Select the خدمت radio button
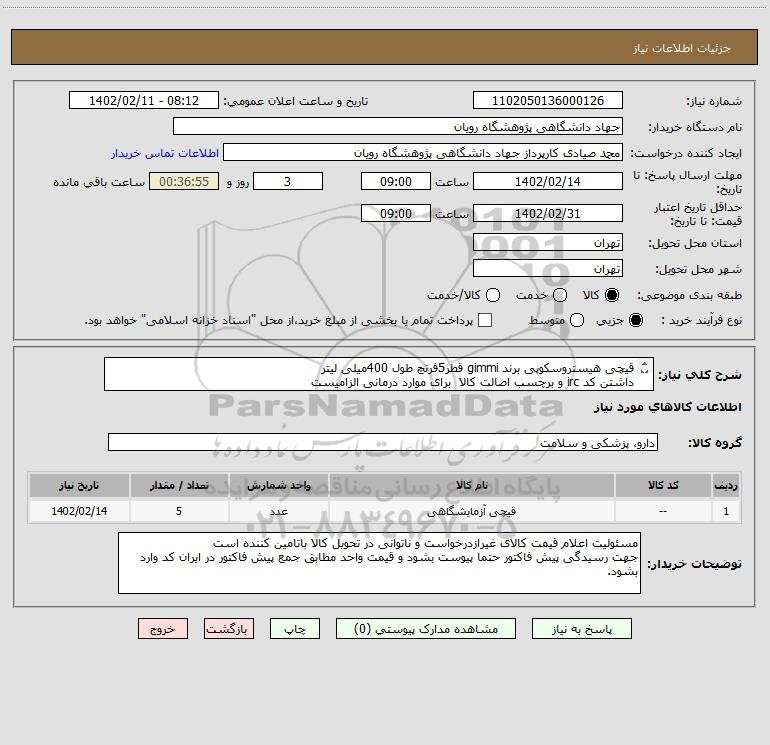 point(560,295)
